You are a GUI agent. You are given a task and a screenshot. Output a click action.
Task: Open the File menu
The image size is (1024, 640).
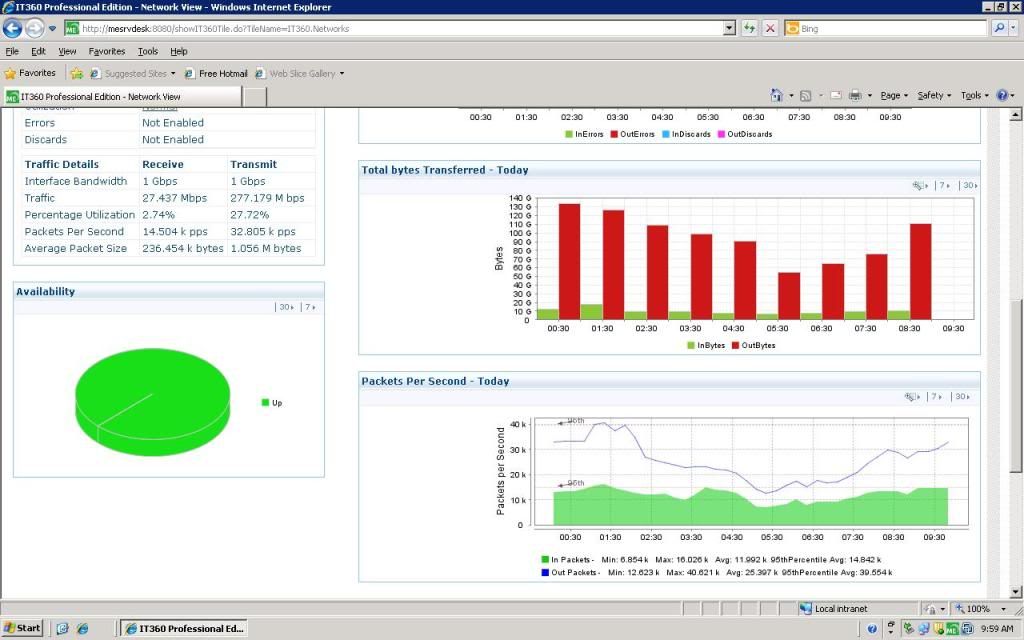click(x=12, y=51)
